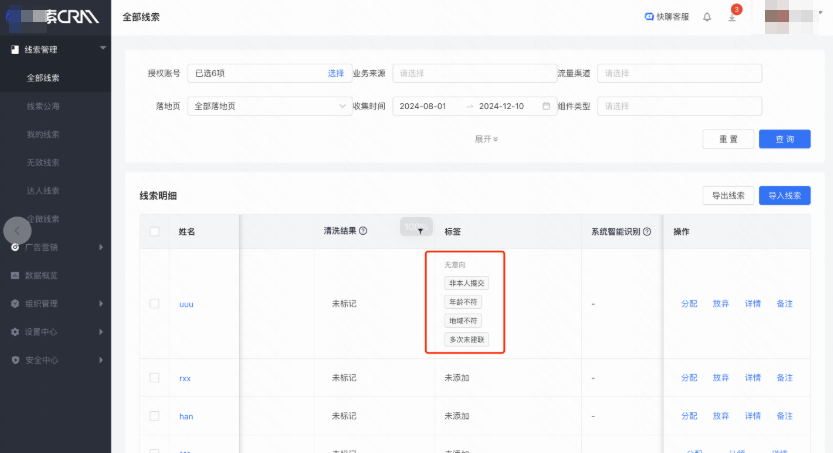
Task: Tick the checkbox for row uuu
Action: click(154, 303)
